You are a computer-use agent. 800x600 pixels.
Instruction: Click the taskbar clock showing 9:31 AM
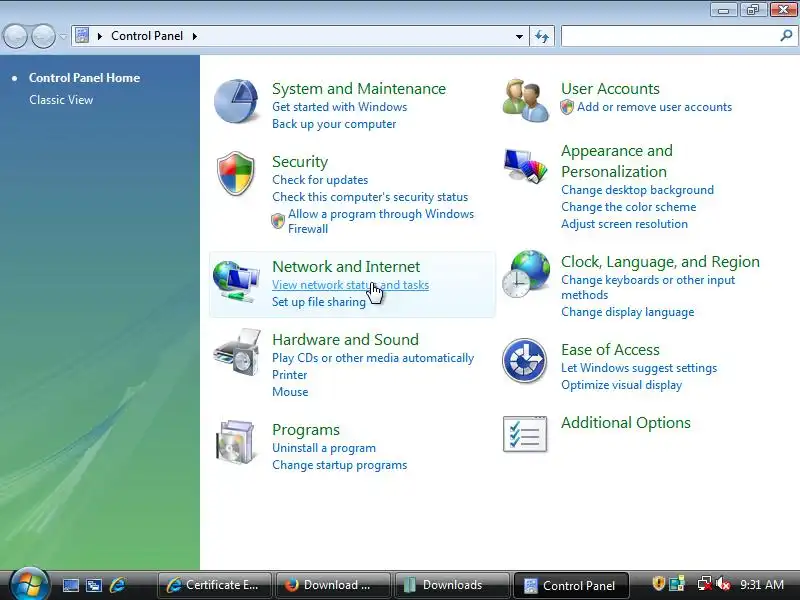point(762,584)
